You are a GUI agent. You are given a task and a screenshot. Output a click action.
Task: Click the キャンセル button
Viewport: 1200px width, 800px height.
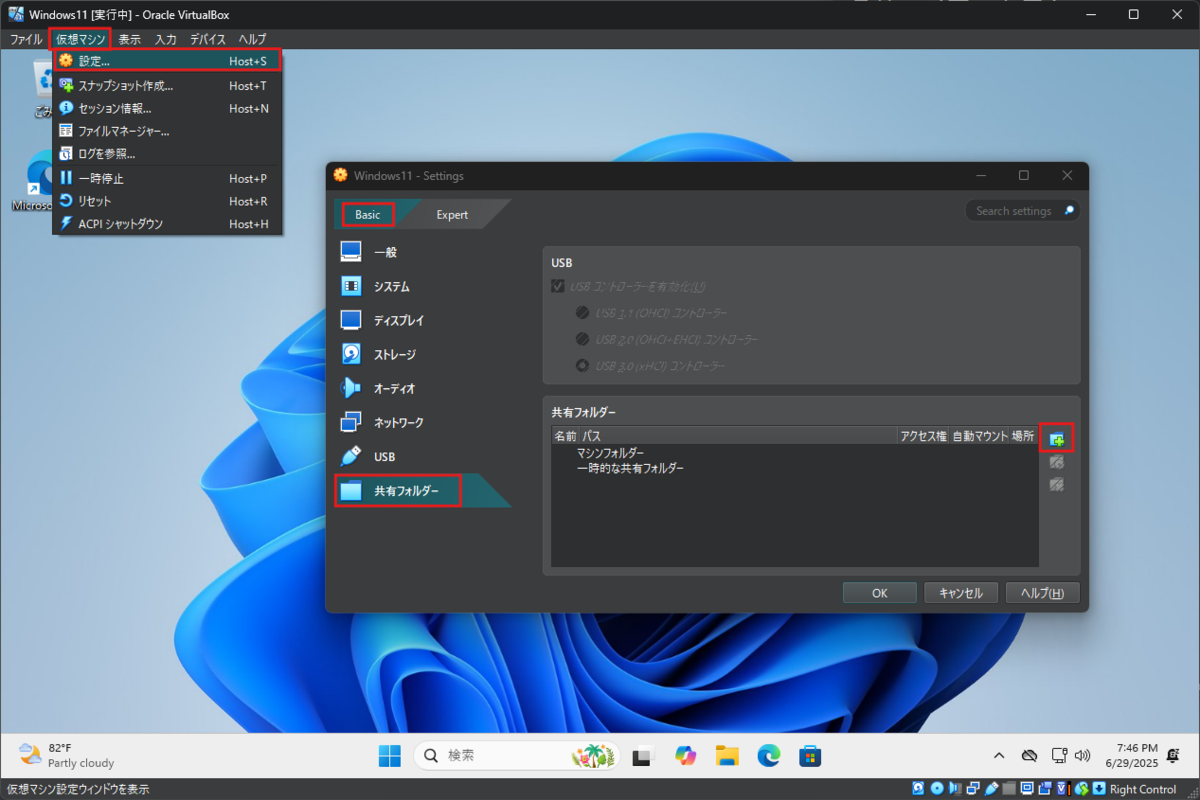(x=961, y=593)
